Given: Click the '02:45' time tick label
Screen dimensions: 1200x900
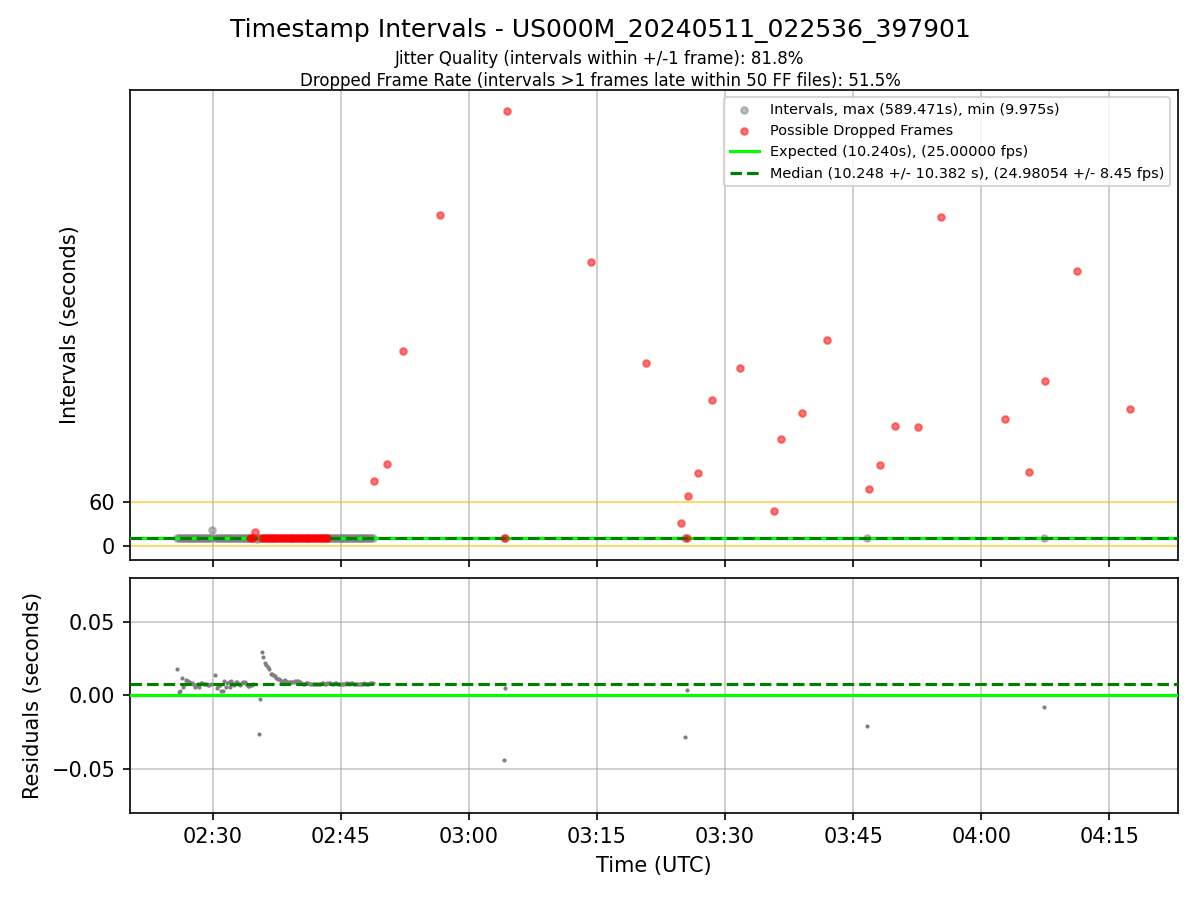Looking at the screenshot, I should pyautogui.click(x=341, y=836).
